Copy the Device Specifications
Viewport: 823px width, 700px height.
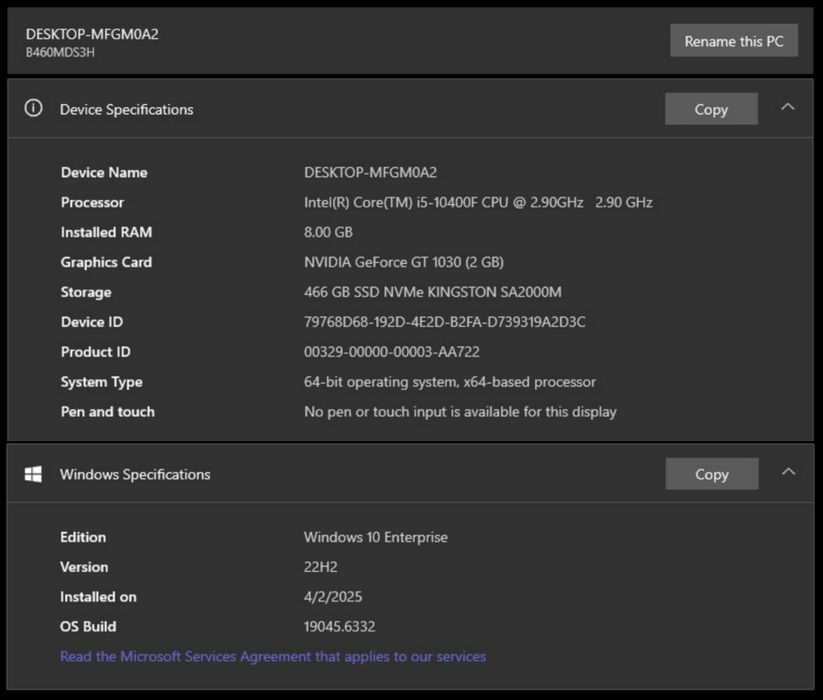pos(711,109)
